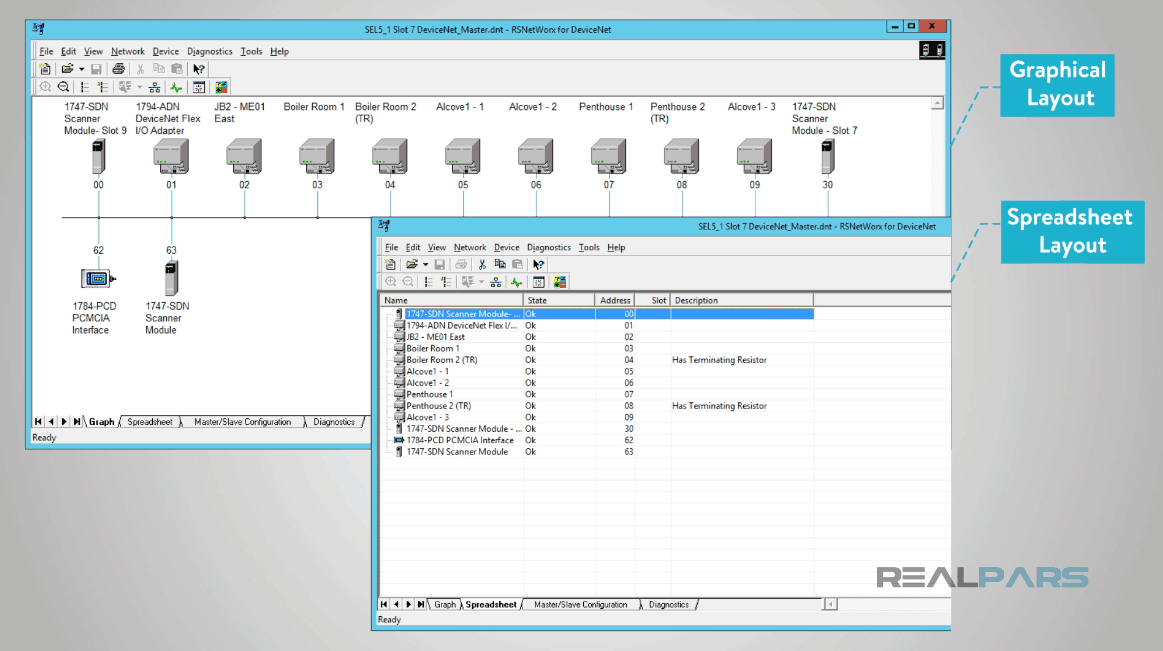The image size is (1163, 651).
Task: Switch to the Spreadsheet tab in graph window
Action: coord(150,422)
